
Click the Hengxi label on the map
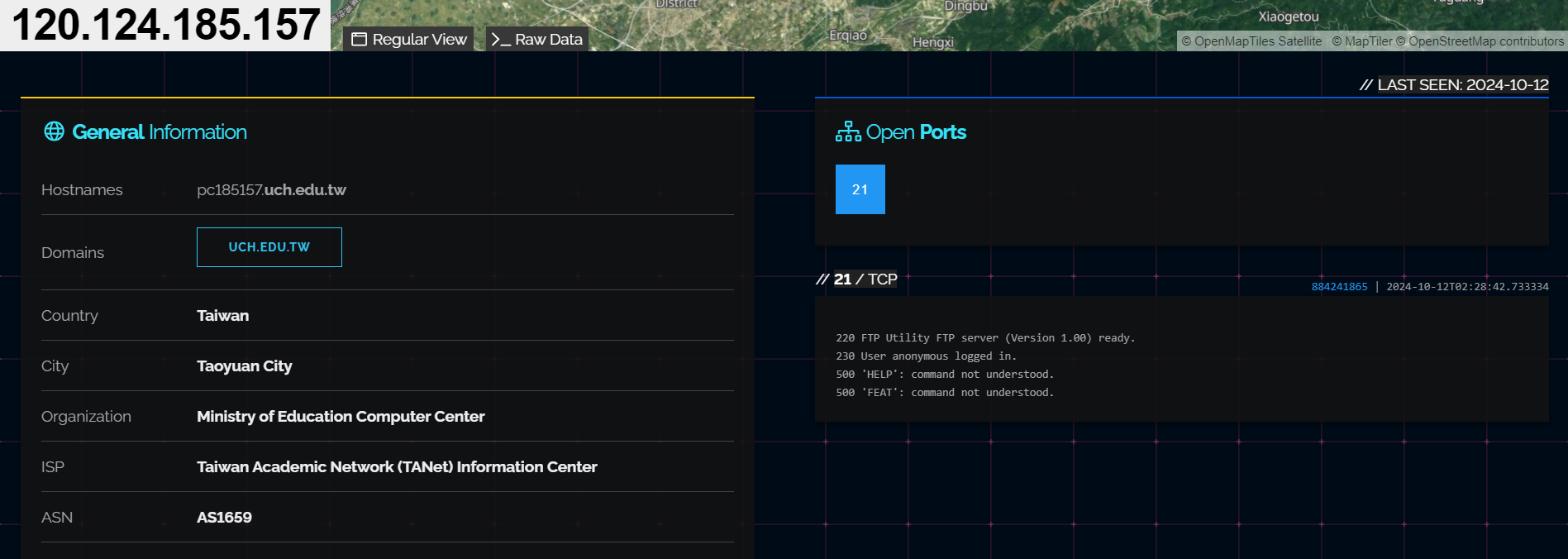coord(933,42)
